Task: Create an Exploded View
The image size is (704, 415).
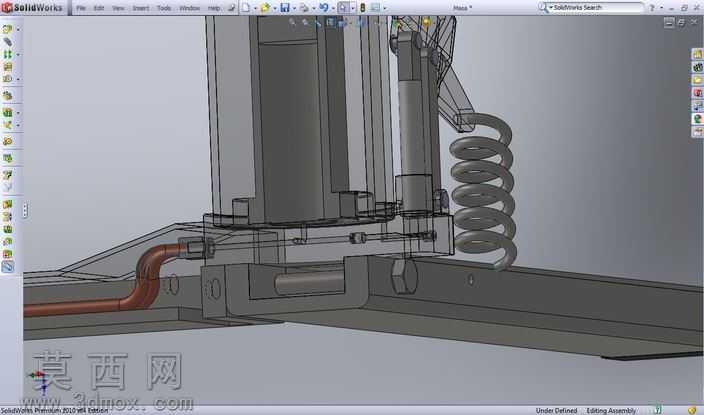Action: [x=7, y=175]
